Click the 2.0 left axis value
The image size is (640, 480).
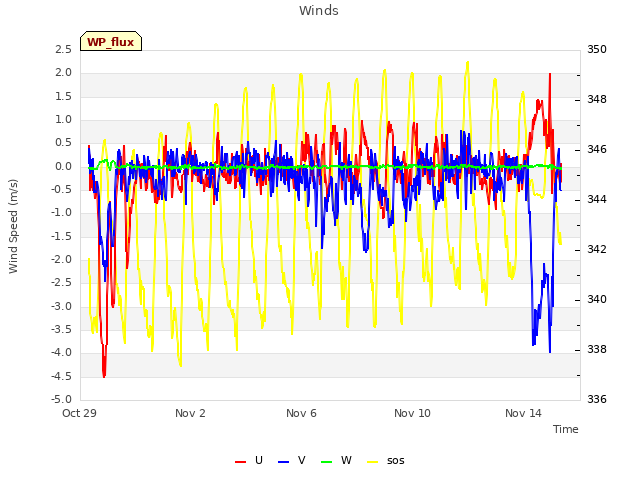(x=63, y=73)
